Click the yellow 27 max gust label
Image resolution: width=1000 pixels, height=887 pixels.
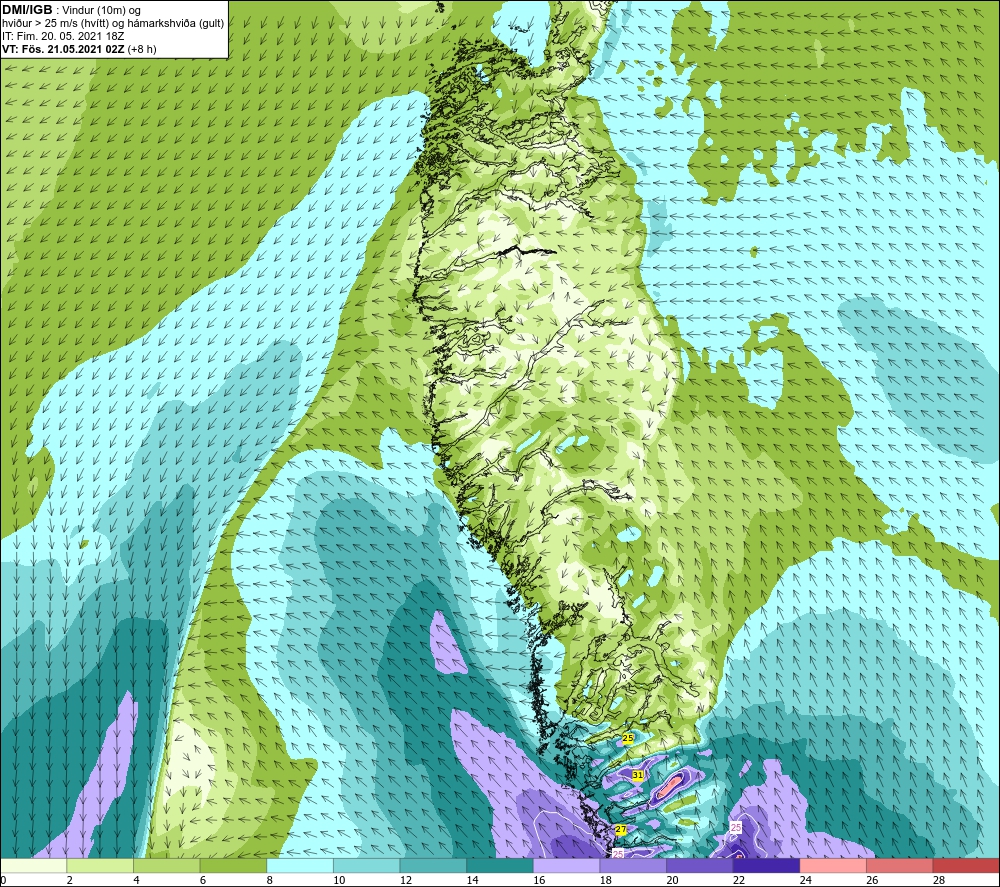tap(621, 830)
